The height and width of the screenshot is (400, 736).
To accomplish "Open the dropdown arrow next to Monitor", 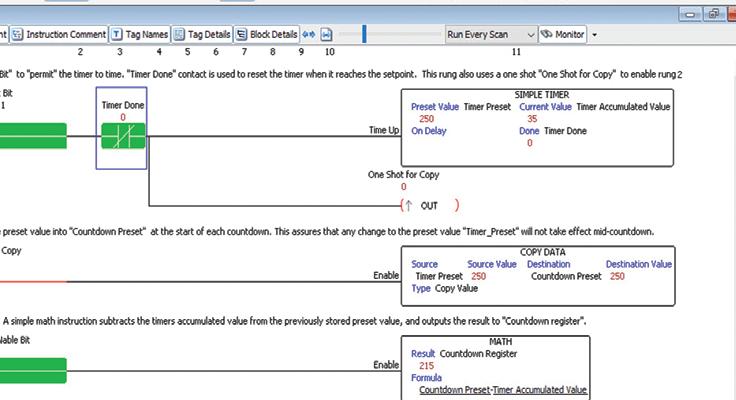I will 594,35.
